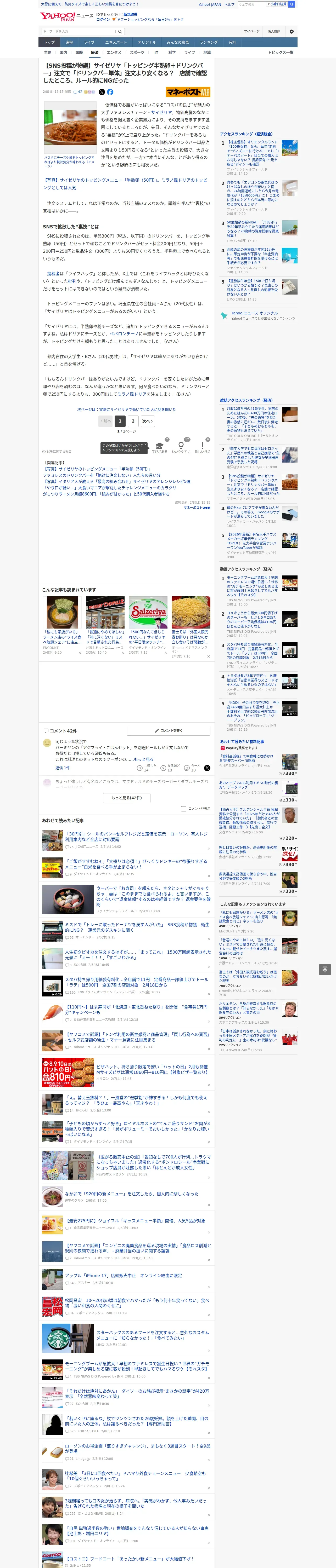
Task: Open the みんなの意見 navigation tab
Action: click(177, 42)
